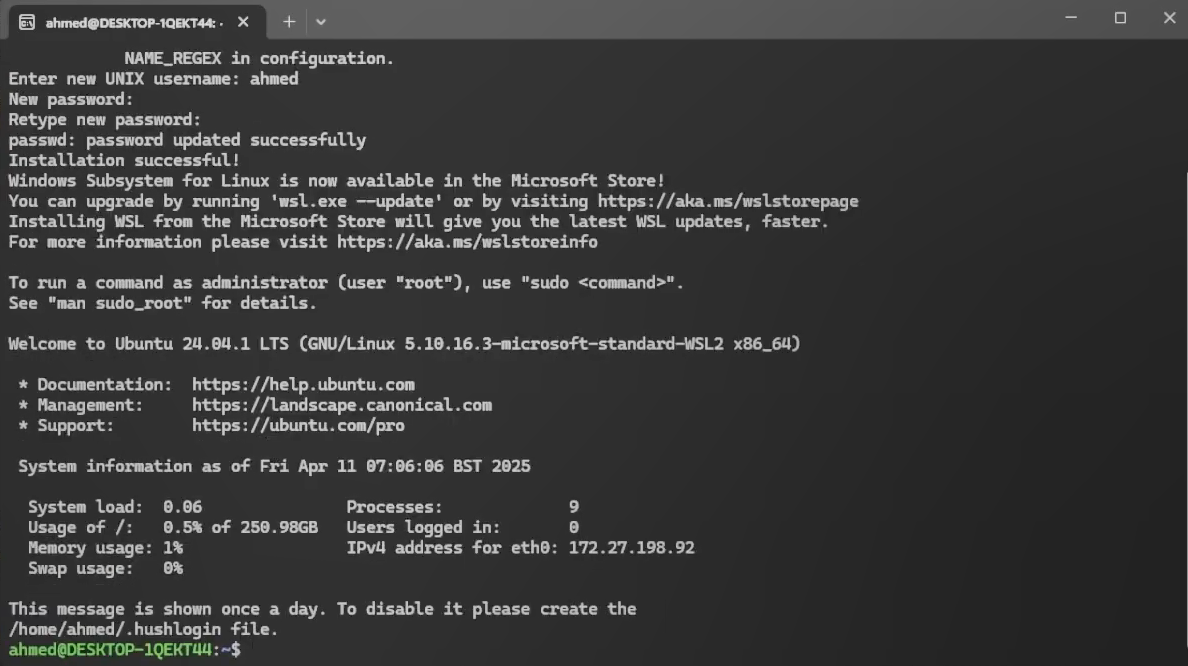This screenshot has height=666, width=1188.
Task: Open the aka.ms/wslstoreinfo link
Action: (467, 242)
